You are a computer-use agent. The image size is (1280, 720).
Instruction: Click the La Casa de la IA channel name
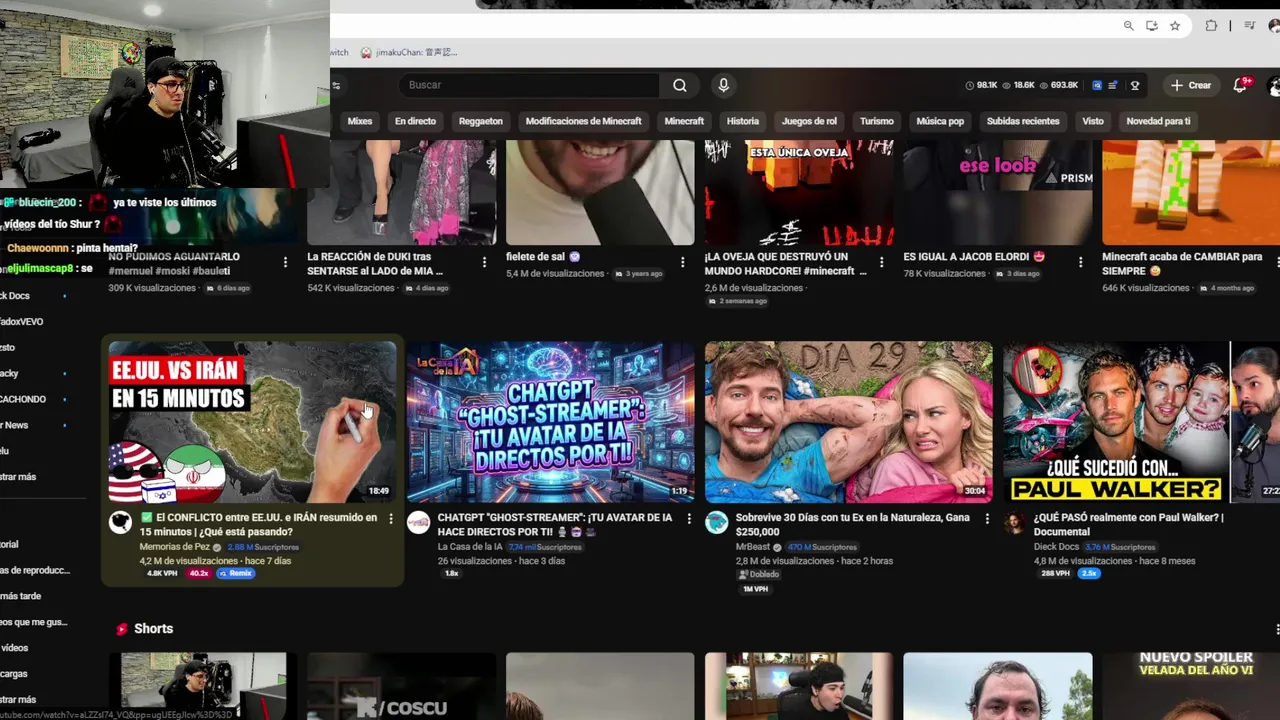coord(470,547)
